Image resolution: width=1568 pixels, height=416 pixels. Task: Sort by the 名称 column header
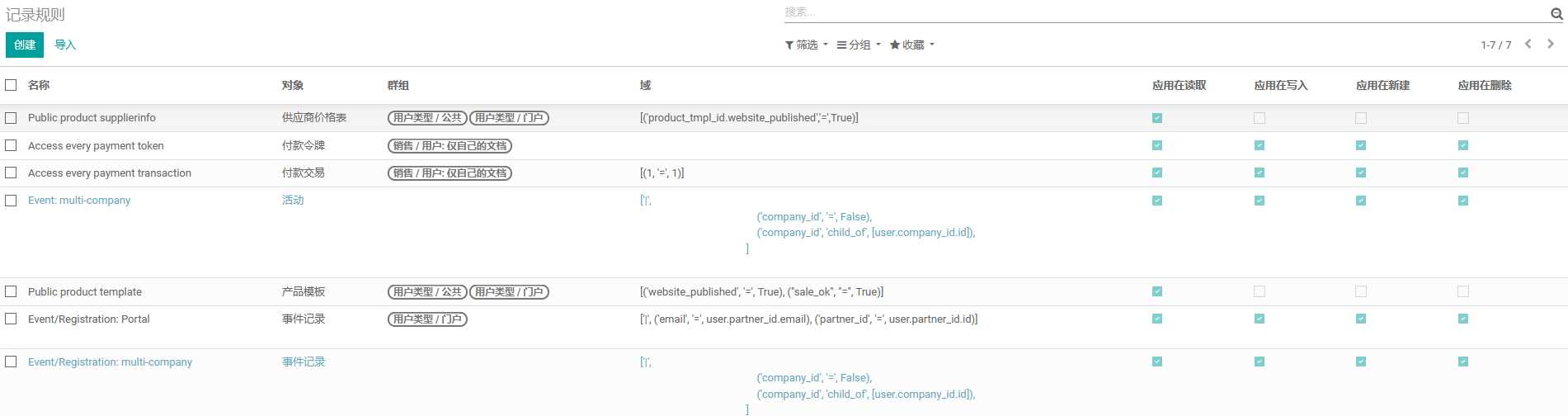click(x=39, y=85)
